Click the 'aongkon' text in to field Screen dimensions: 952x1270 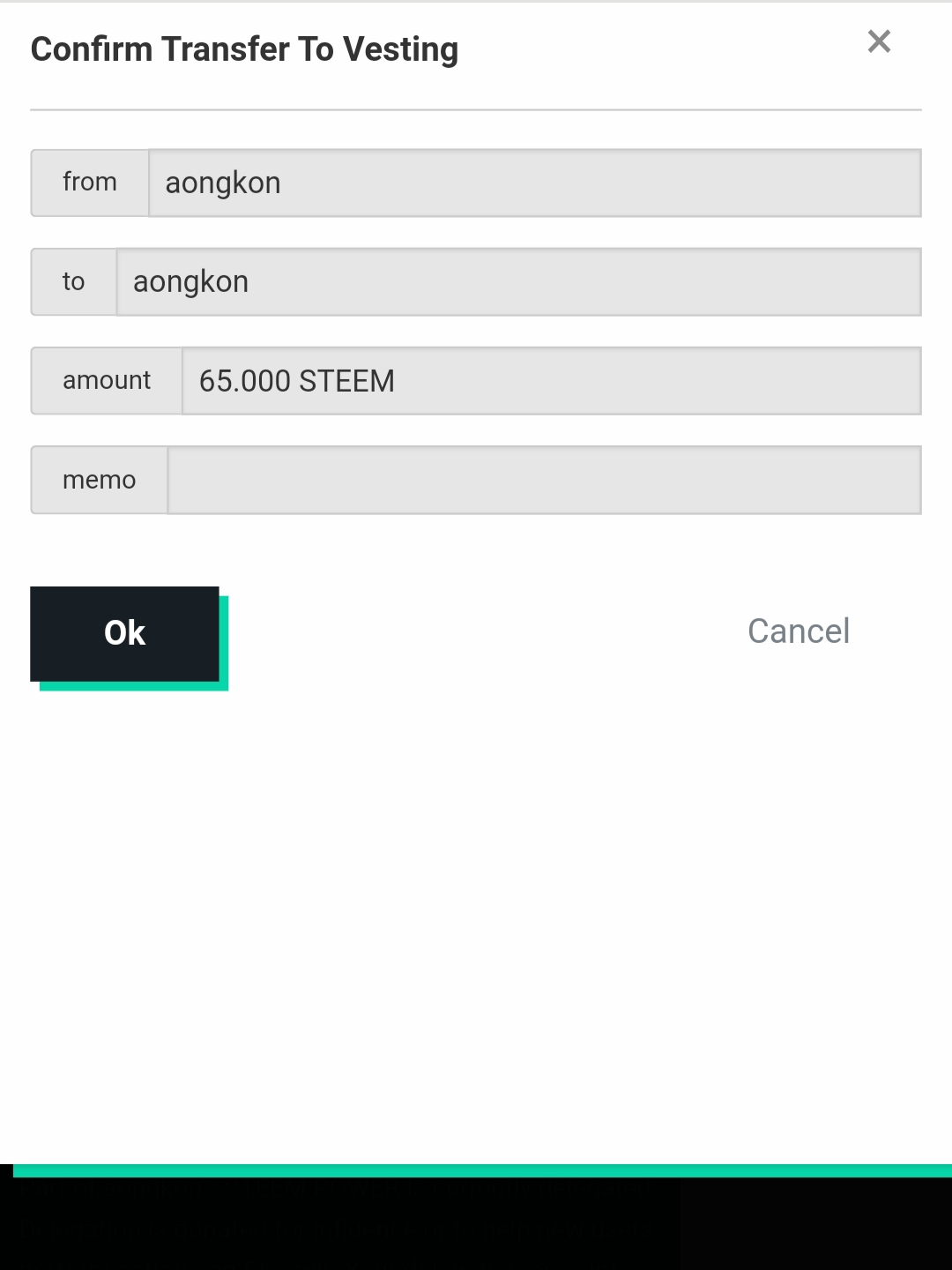click(x=190, y=282)
